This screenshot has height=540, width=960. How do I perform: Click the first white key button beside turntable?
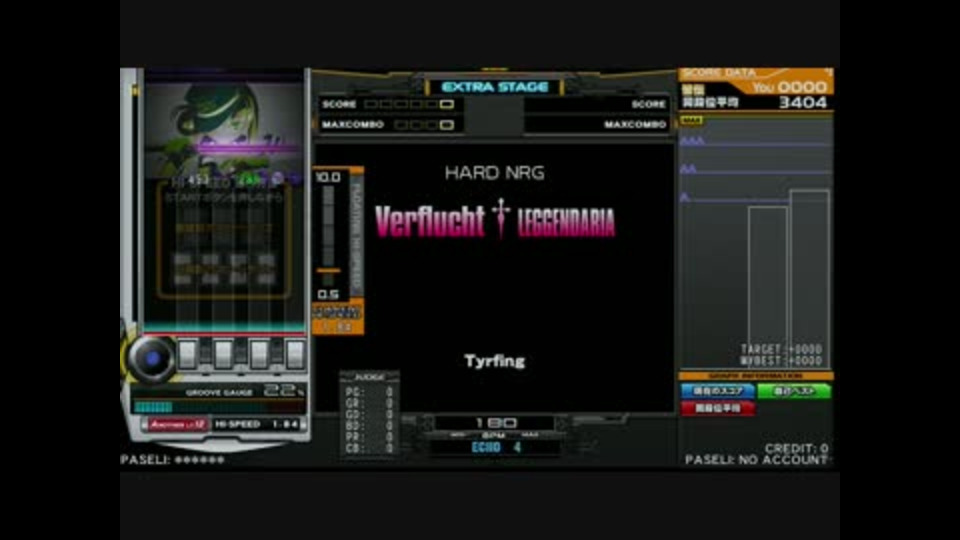tap(187, 354)
